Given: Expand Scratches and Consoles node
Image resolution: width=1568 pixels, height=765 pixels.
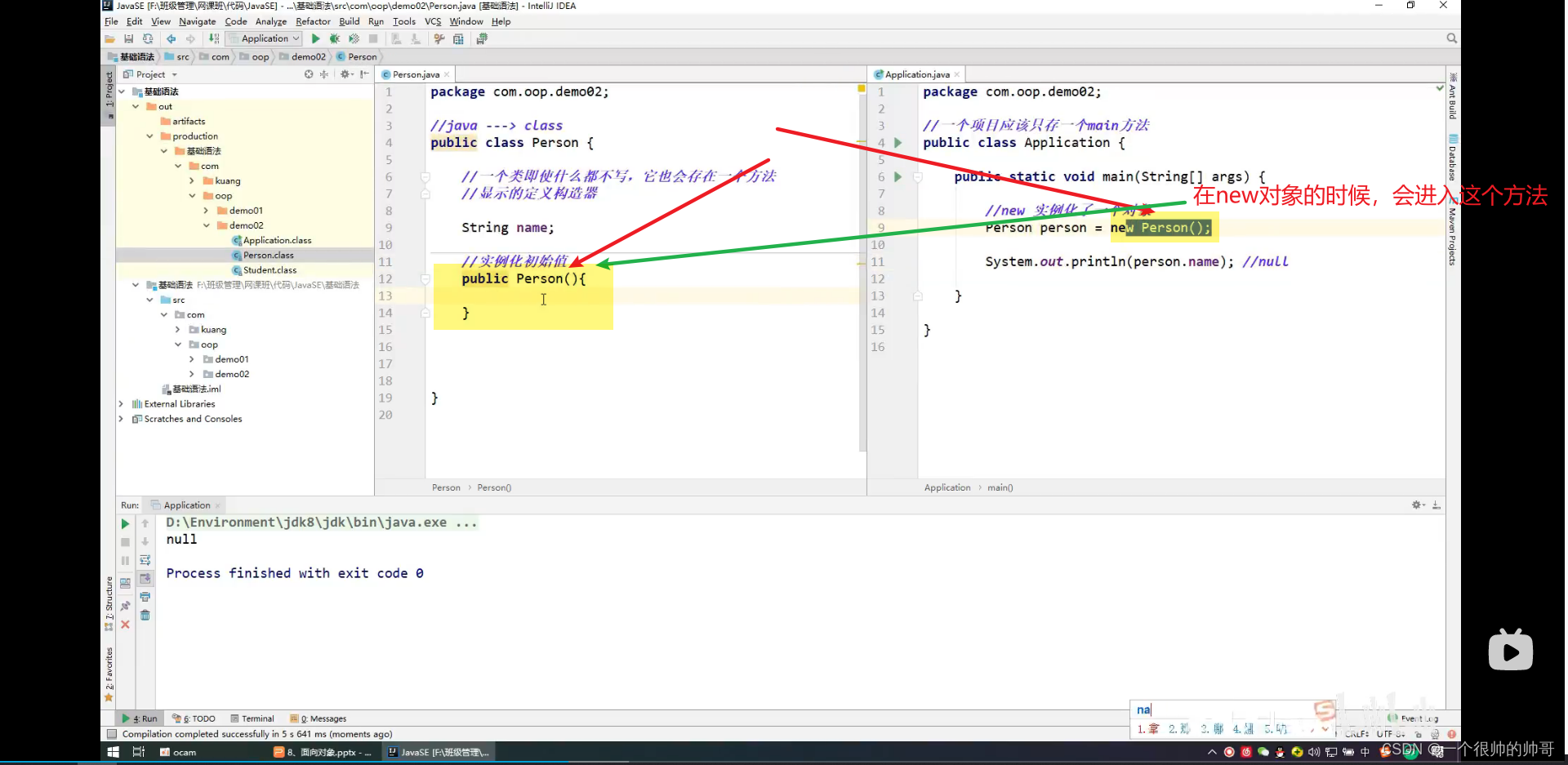Looking at the screenshot, I should [x=122, y=419].
